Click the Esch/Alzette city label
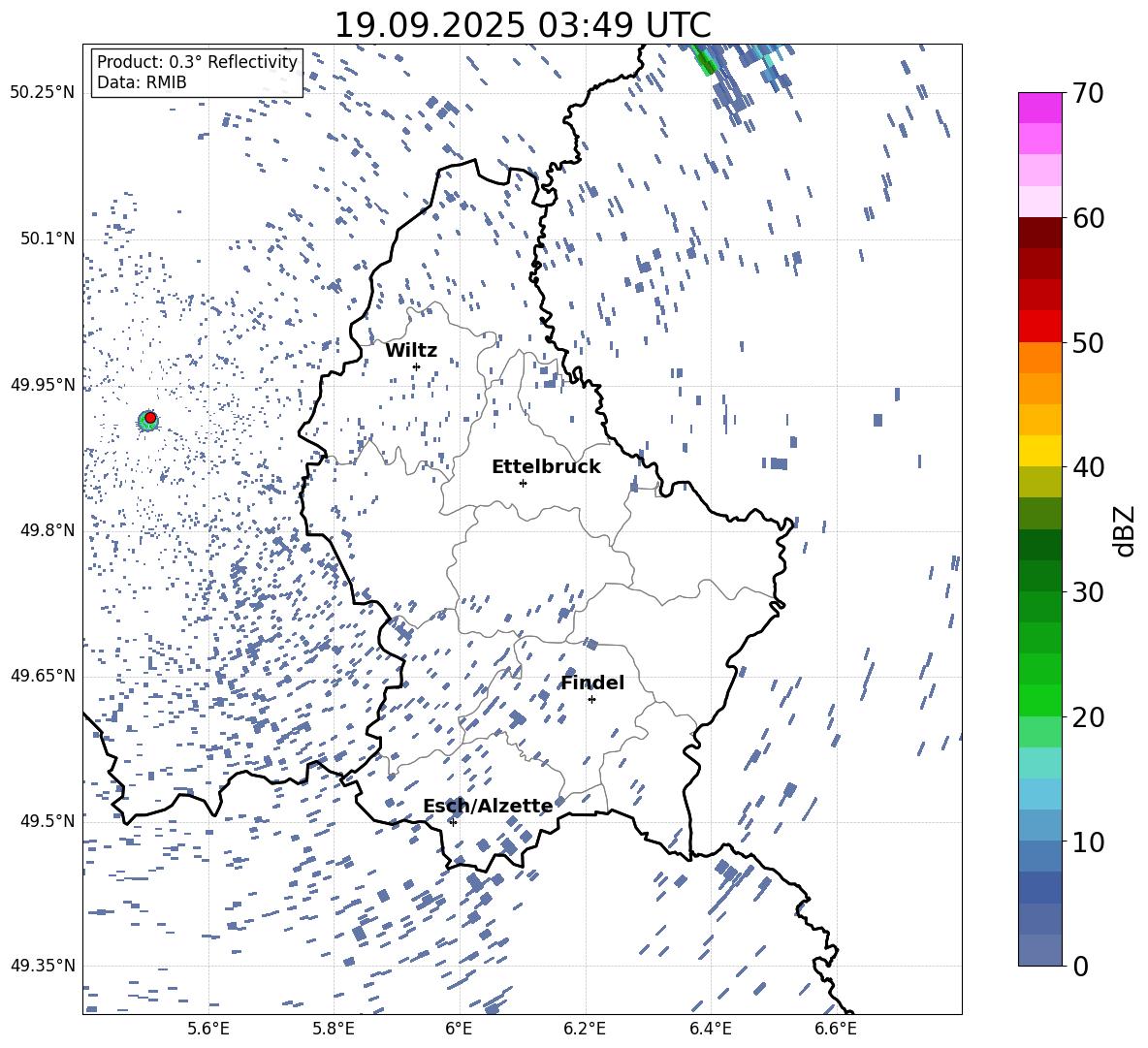Image resolution: width=1148 pixels, height=1048 pixels. point(488,807)
